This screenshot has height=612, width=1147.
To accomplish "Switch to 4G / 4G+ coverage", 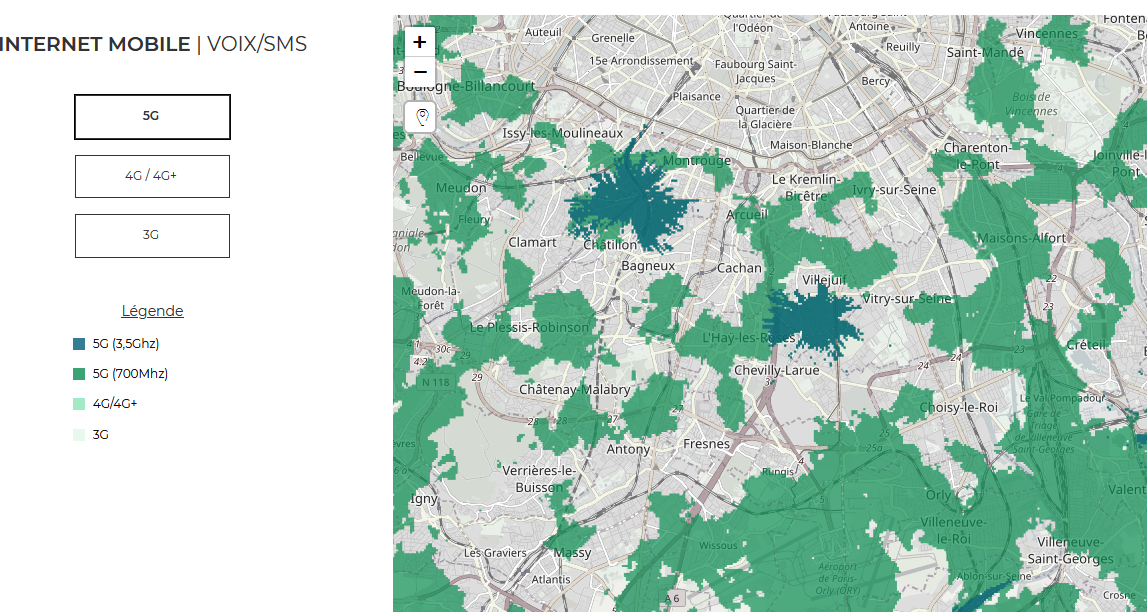I will pyautogui.click(x=152, y=176).
